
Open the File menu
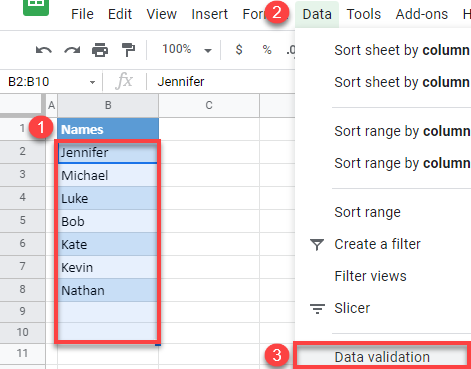click(82, 14)
